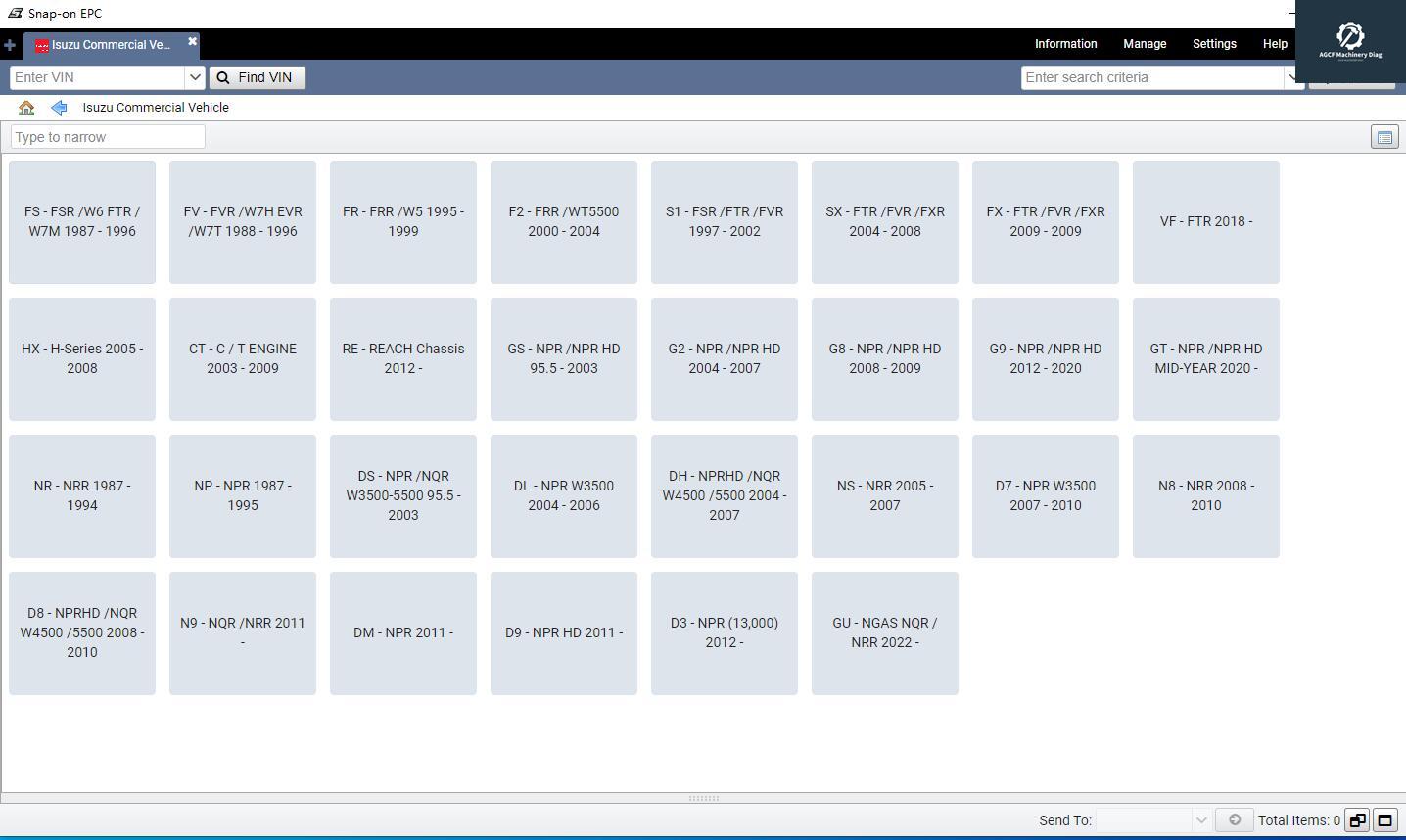1406x840 pixels.
Task: Choose the HX - H-Series 2005 - 2008 tile
Action: [82, 359]
